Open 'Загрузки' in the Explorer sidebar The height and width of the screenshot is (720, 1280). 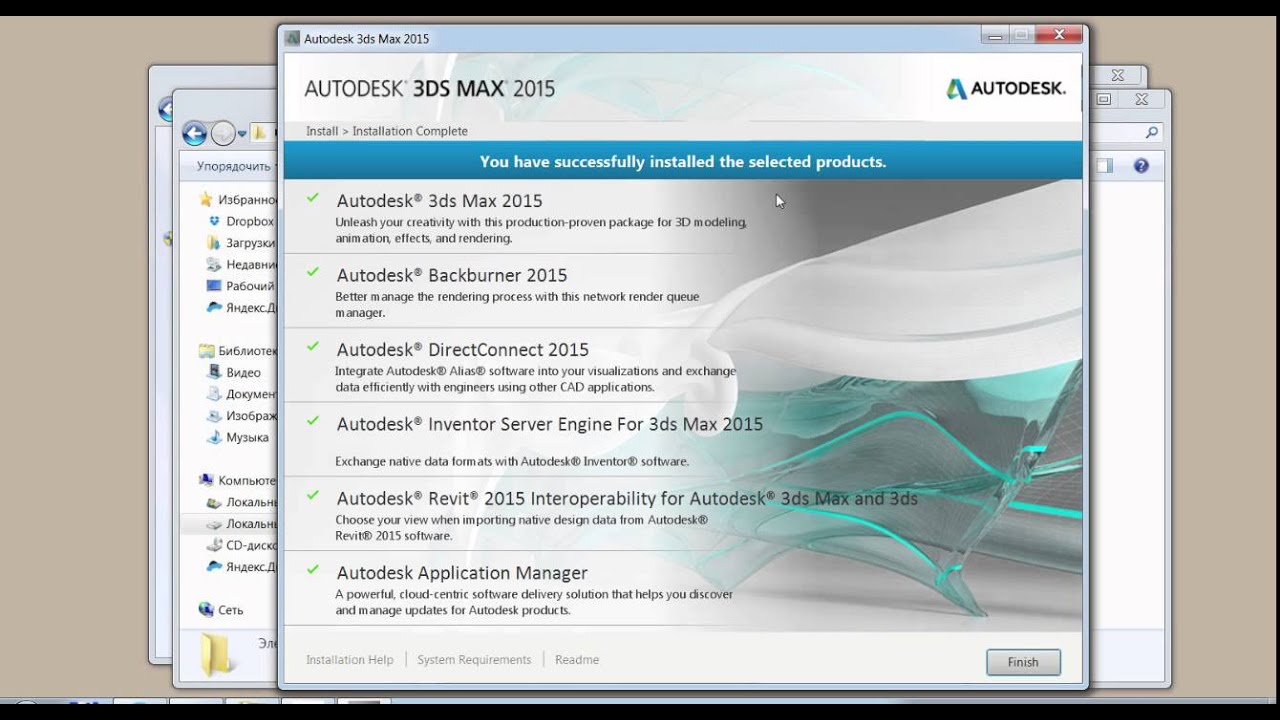pos(241,243)
